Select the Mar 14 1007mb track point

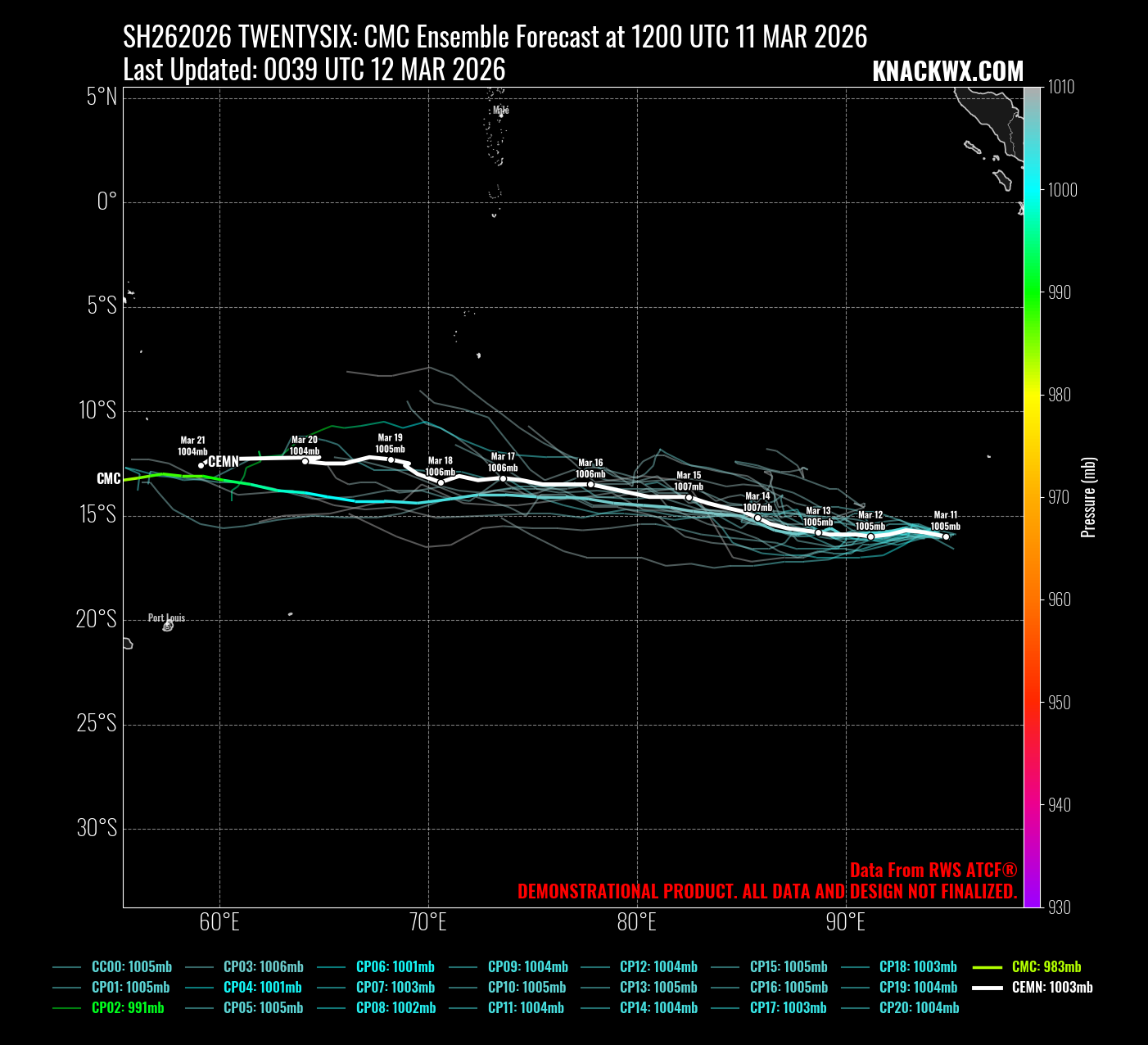pyautogui.click(x=757, y=518)
